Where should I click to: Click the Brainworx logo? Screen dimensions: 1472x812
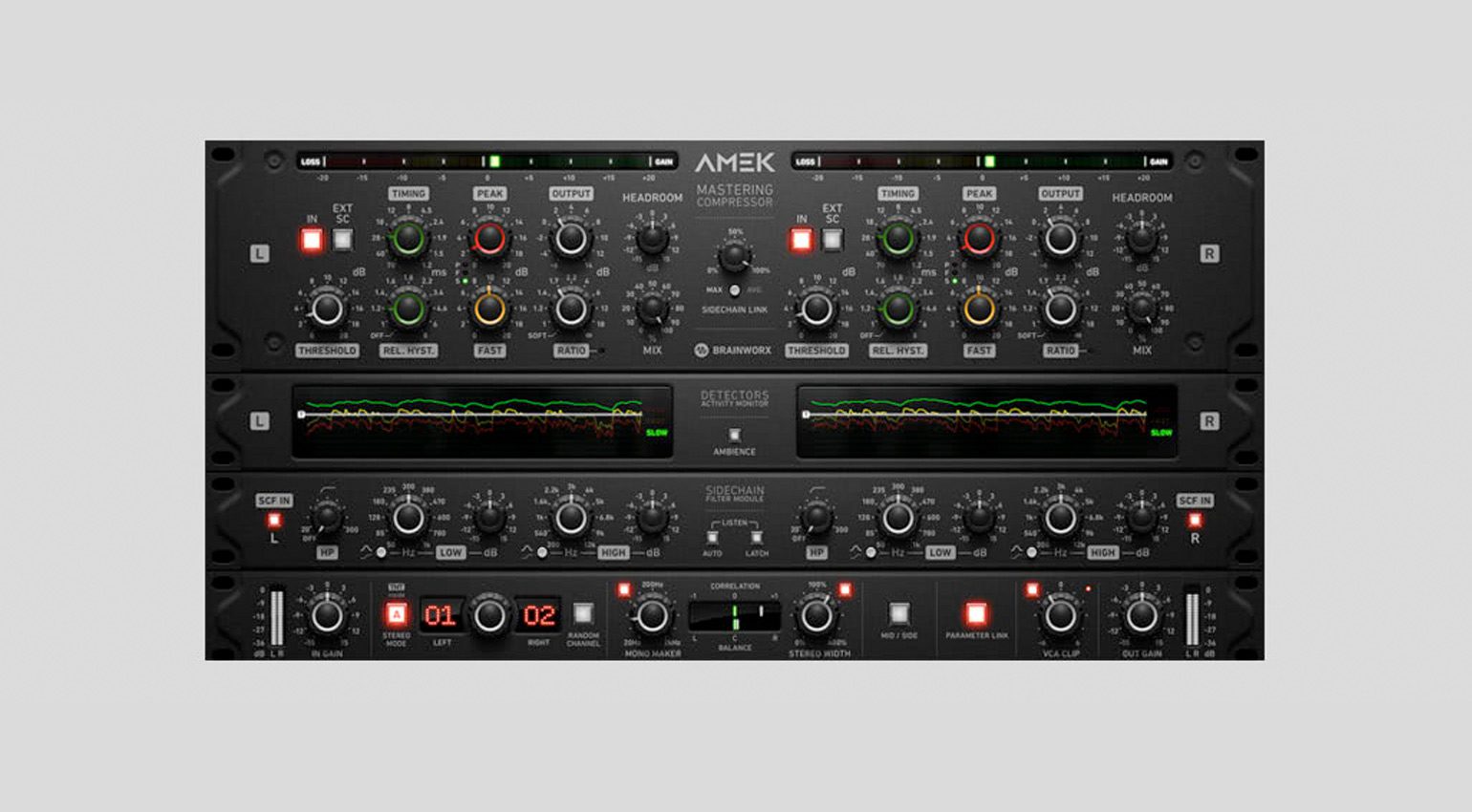coord(733,351)
